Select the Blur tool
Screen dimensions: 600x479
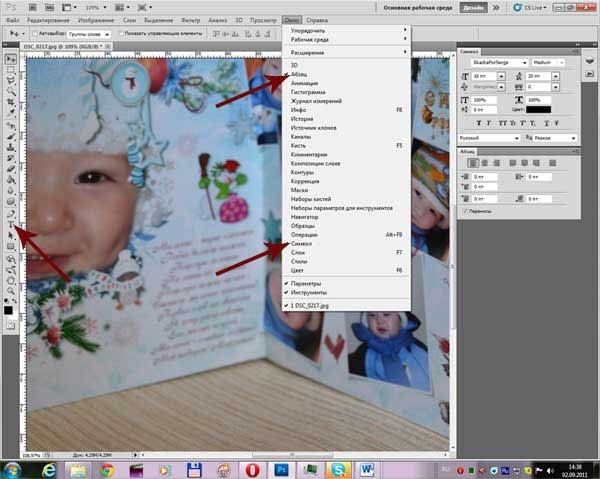point(10,190)
